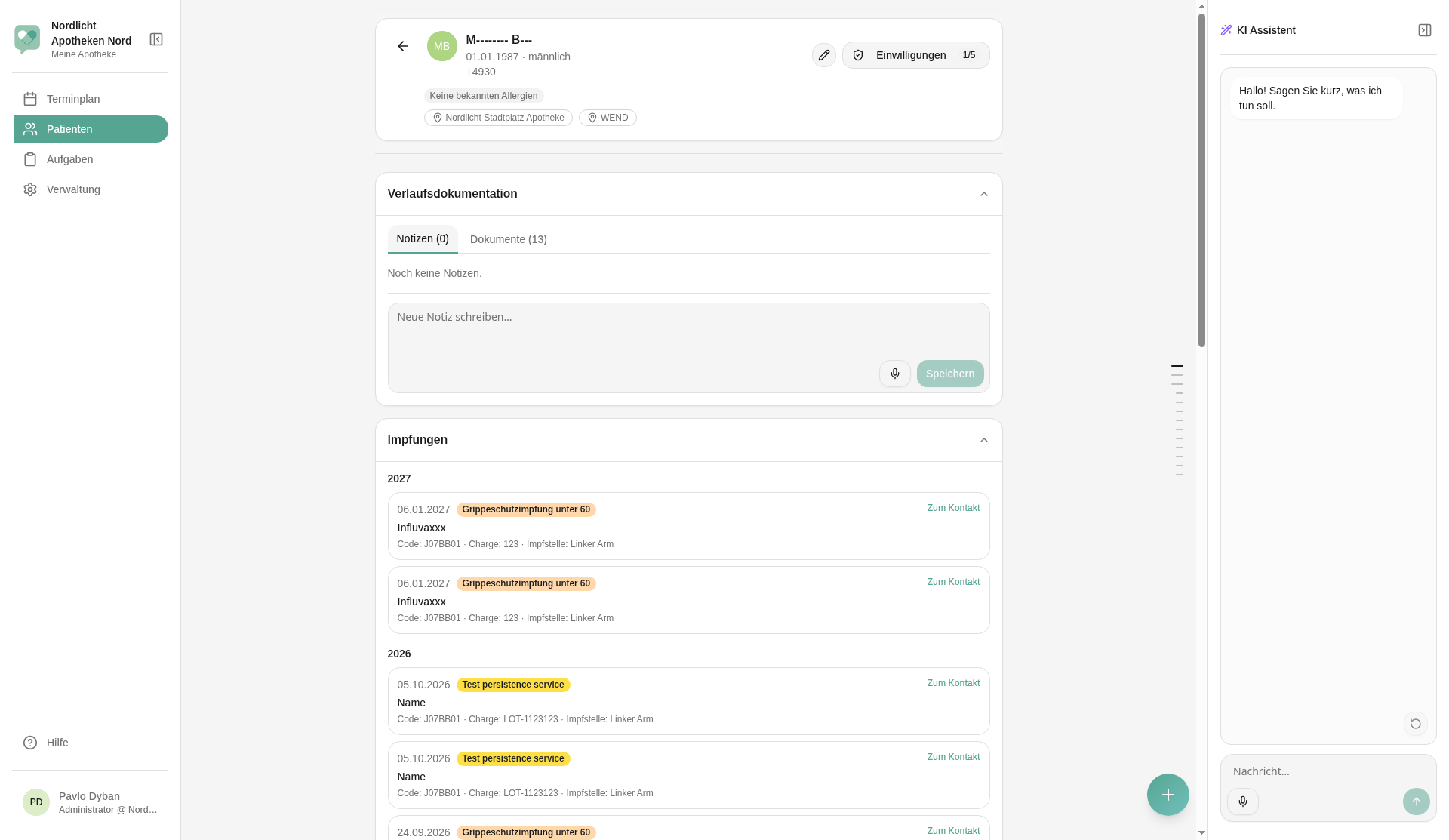Open the Pavlo Dyban user profile
The image size is (1449, 840).
[91, 802]
